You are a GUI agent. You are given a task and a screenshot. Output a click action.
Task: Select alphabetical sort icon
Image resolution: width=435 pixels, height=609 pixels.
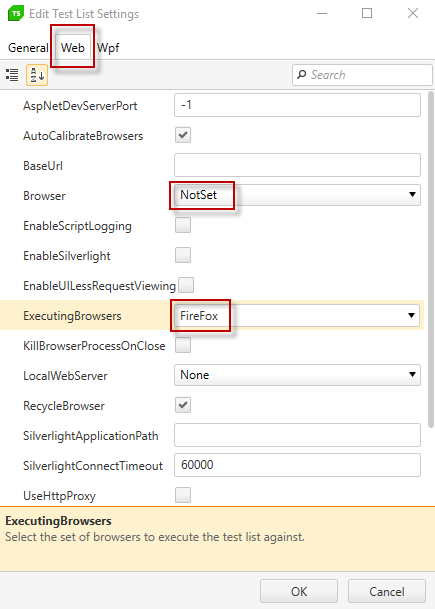pos(37,75)
